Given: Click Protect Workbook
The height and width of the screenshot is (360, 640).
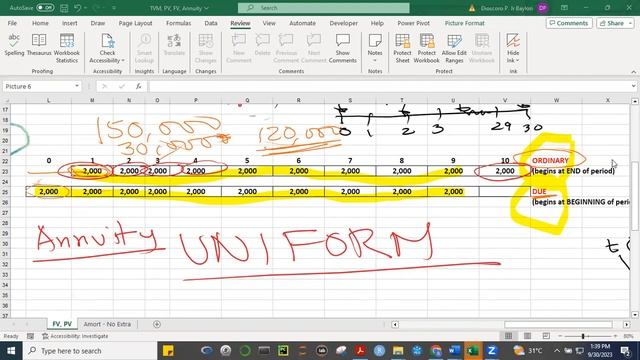Looking at the screenshot, I should click(x=427, y=48).
